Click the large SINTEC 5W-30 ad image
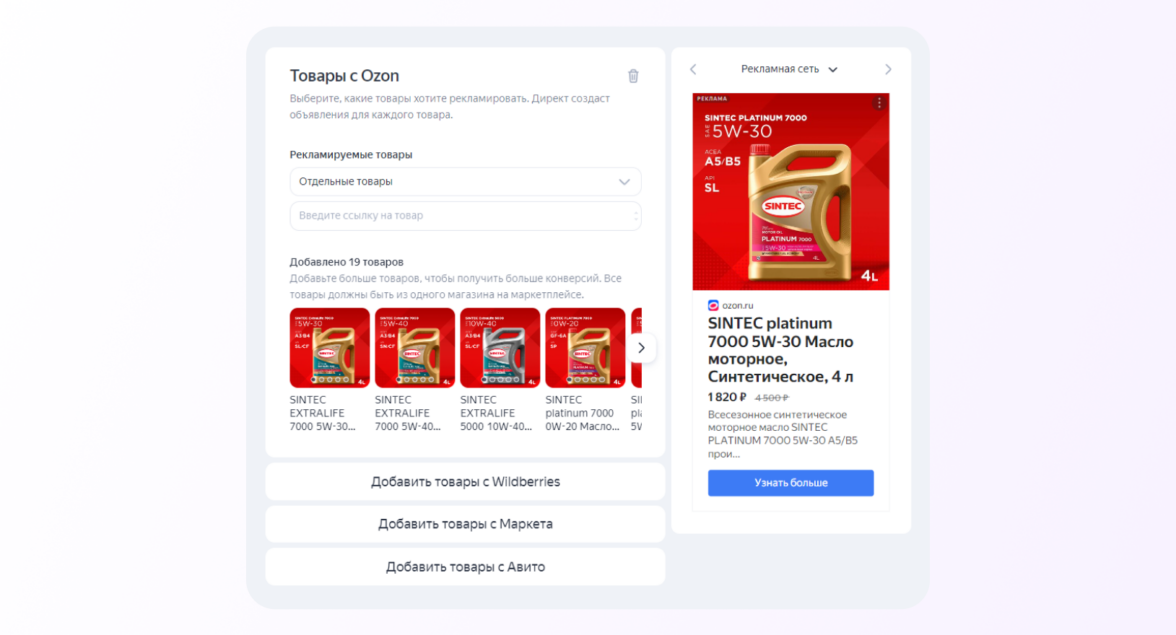Image resolution: width=1176 pixels, height=635 pixels. tap(790, 191)
